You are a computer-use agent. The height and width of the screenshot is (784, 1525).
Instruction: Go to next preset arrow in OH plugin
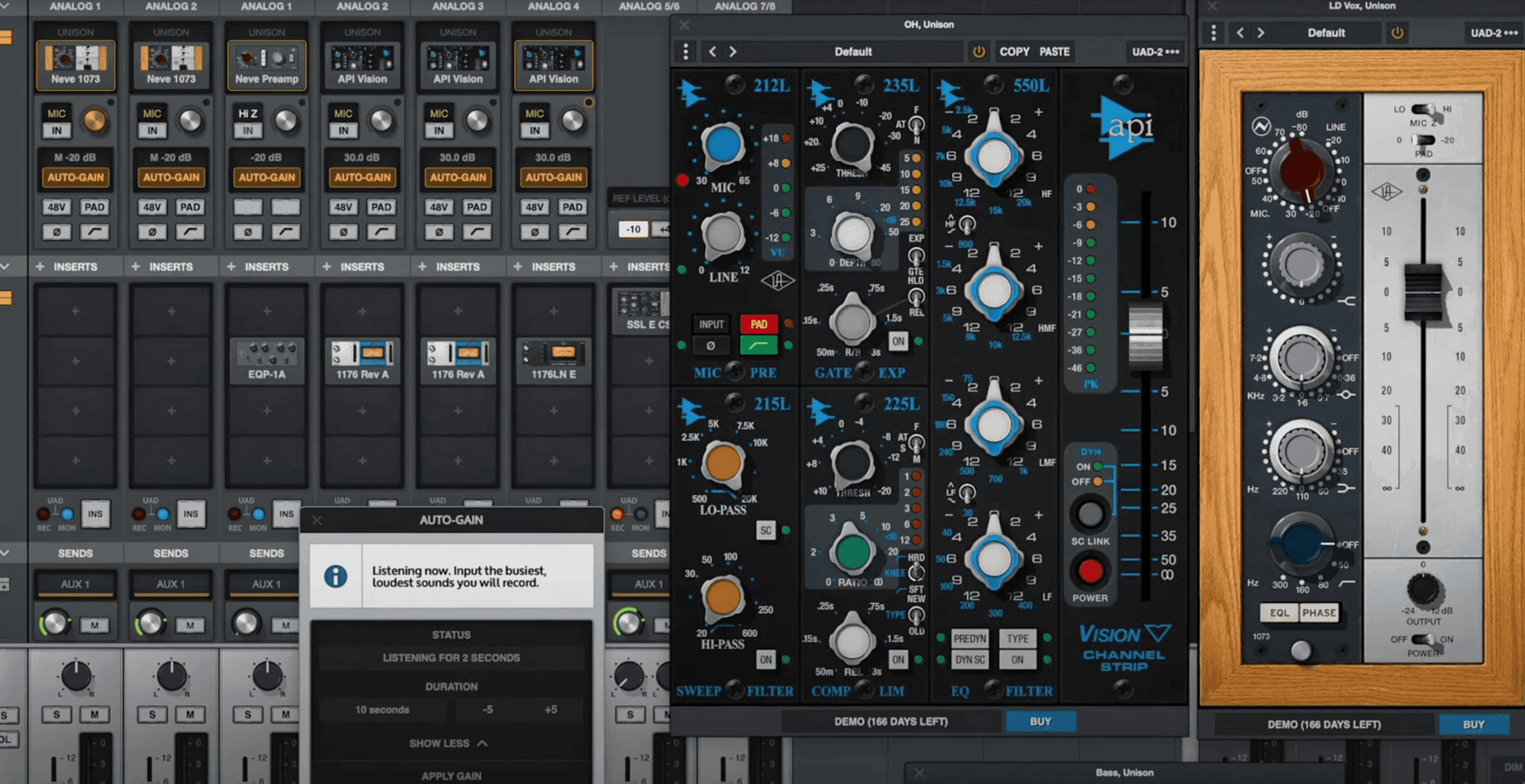733,51
